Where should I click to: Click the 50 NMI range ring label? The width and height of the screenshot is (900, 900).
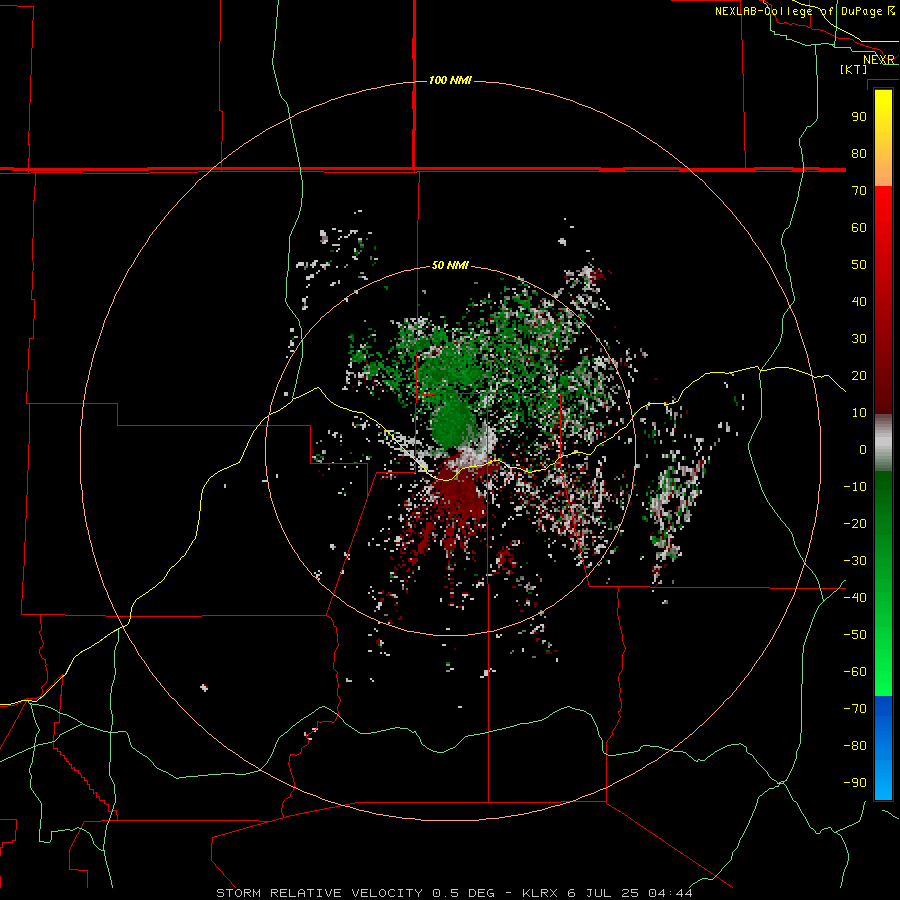pyautogui.click(x=450, y=265)
